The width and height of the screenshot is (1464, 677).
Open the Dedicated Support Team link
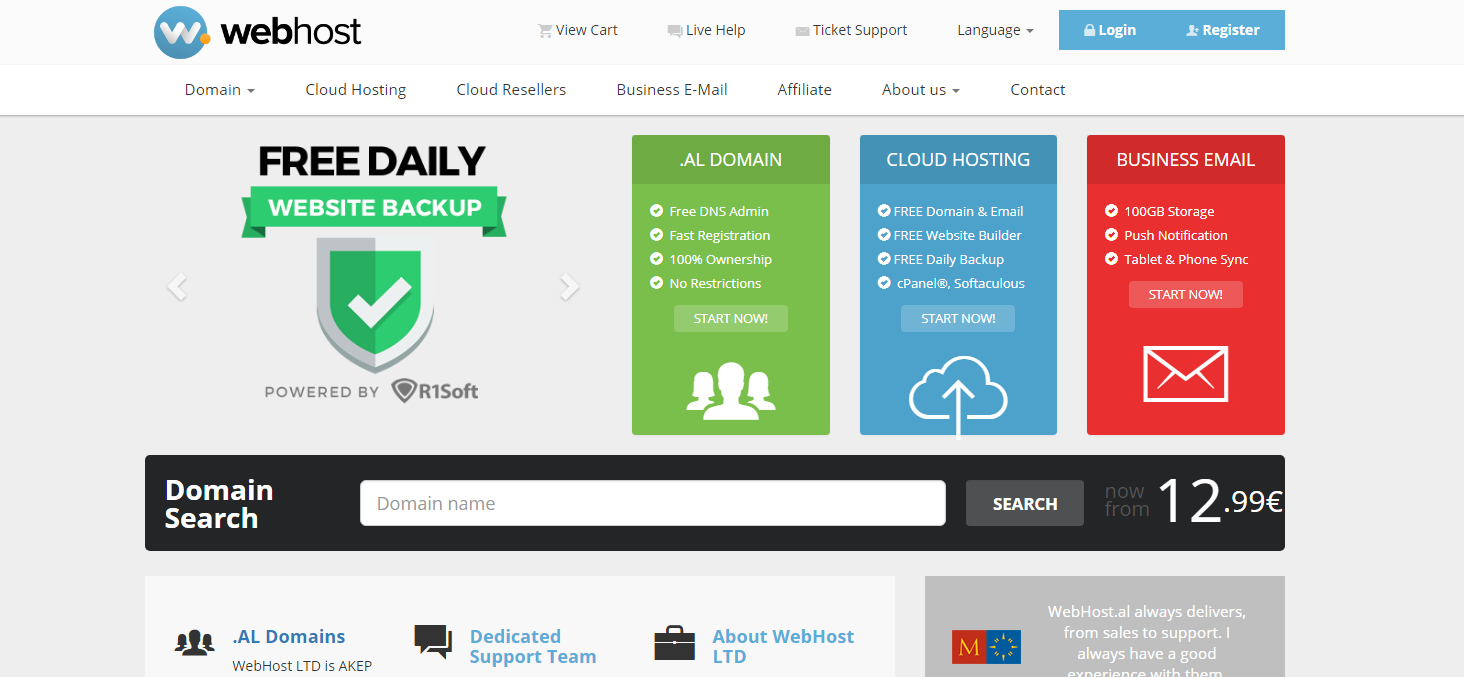coord(533,647)
